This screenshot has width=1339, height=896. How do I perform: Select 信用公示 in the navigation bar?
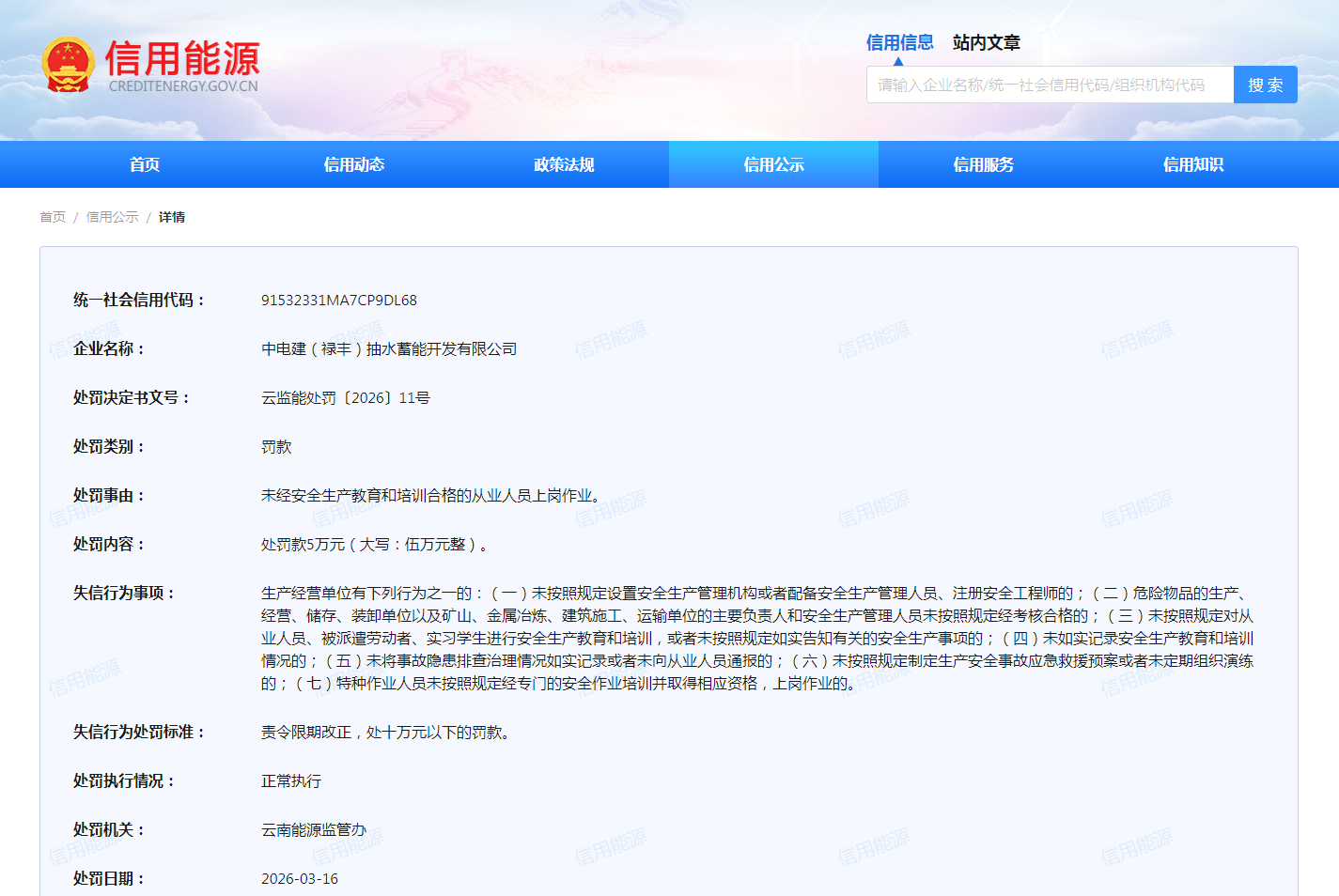(x=773, y=164)
